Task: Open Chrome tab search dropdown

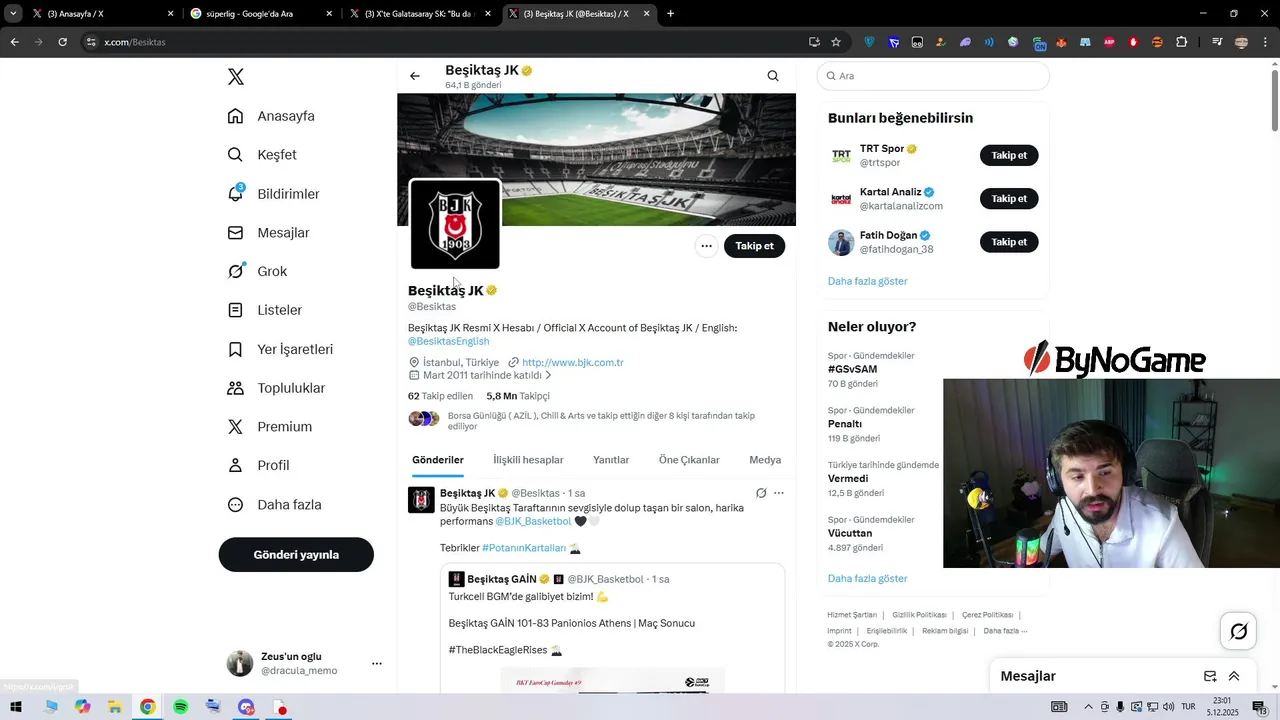Action: (x=13, y=14)
